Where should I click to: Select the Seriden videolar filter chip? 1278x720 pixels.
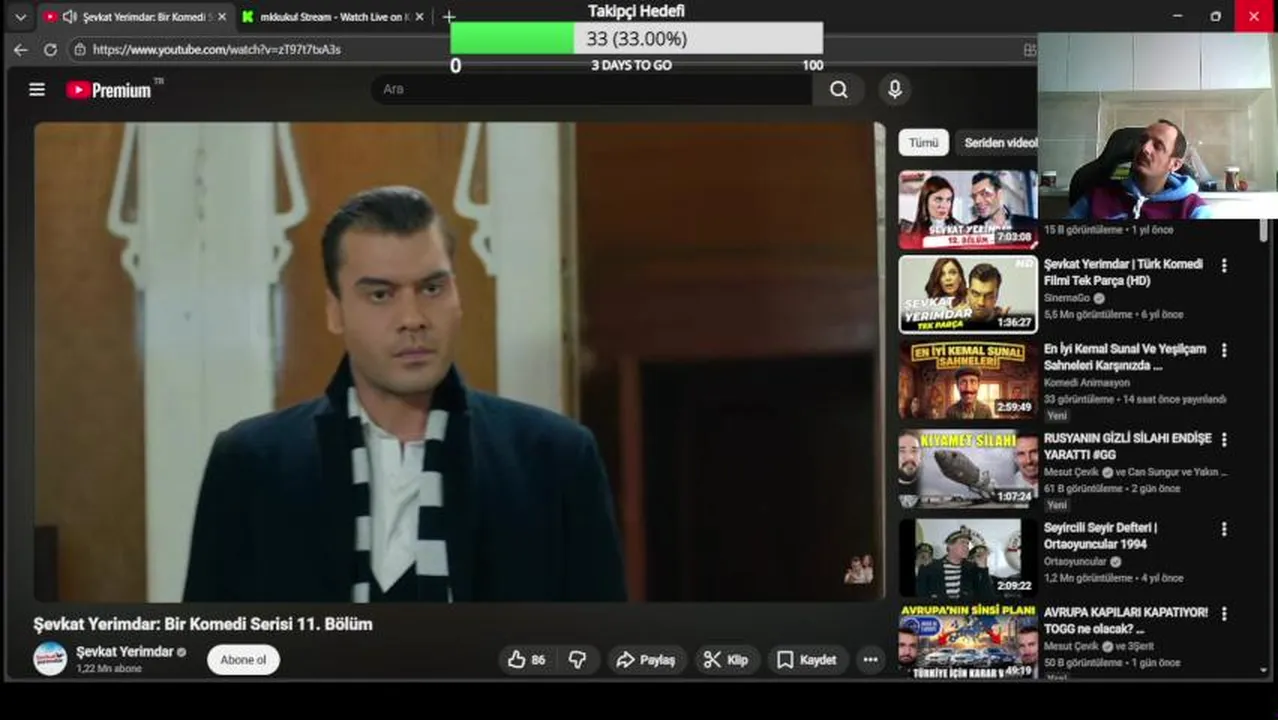tap(998, 143)
